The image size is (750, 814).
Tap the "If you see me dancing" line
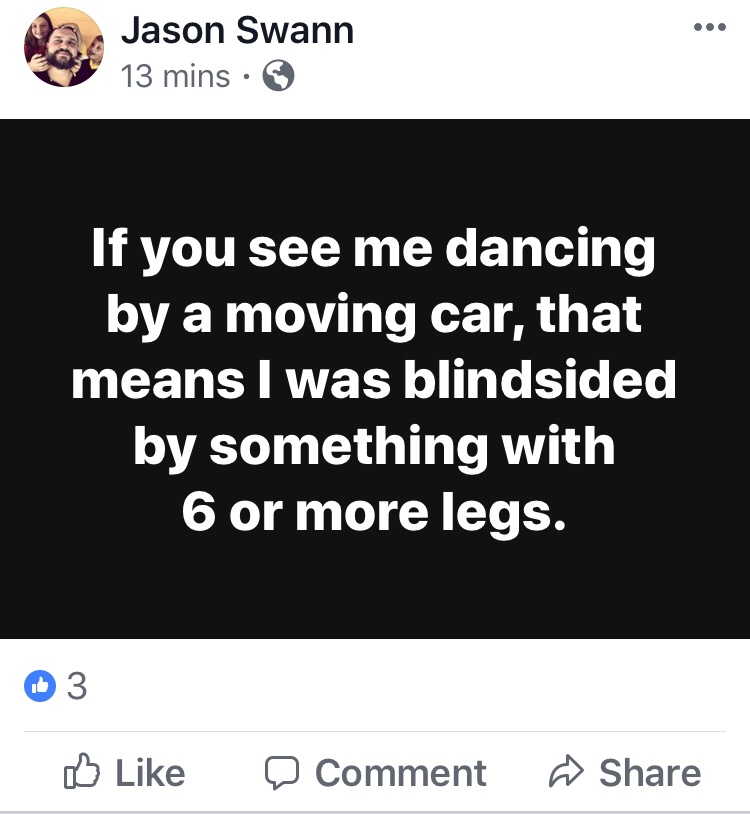374,251
